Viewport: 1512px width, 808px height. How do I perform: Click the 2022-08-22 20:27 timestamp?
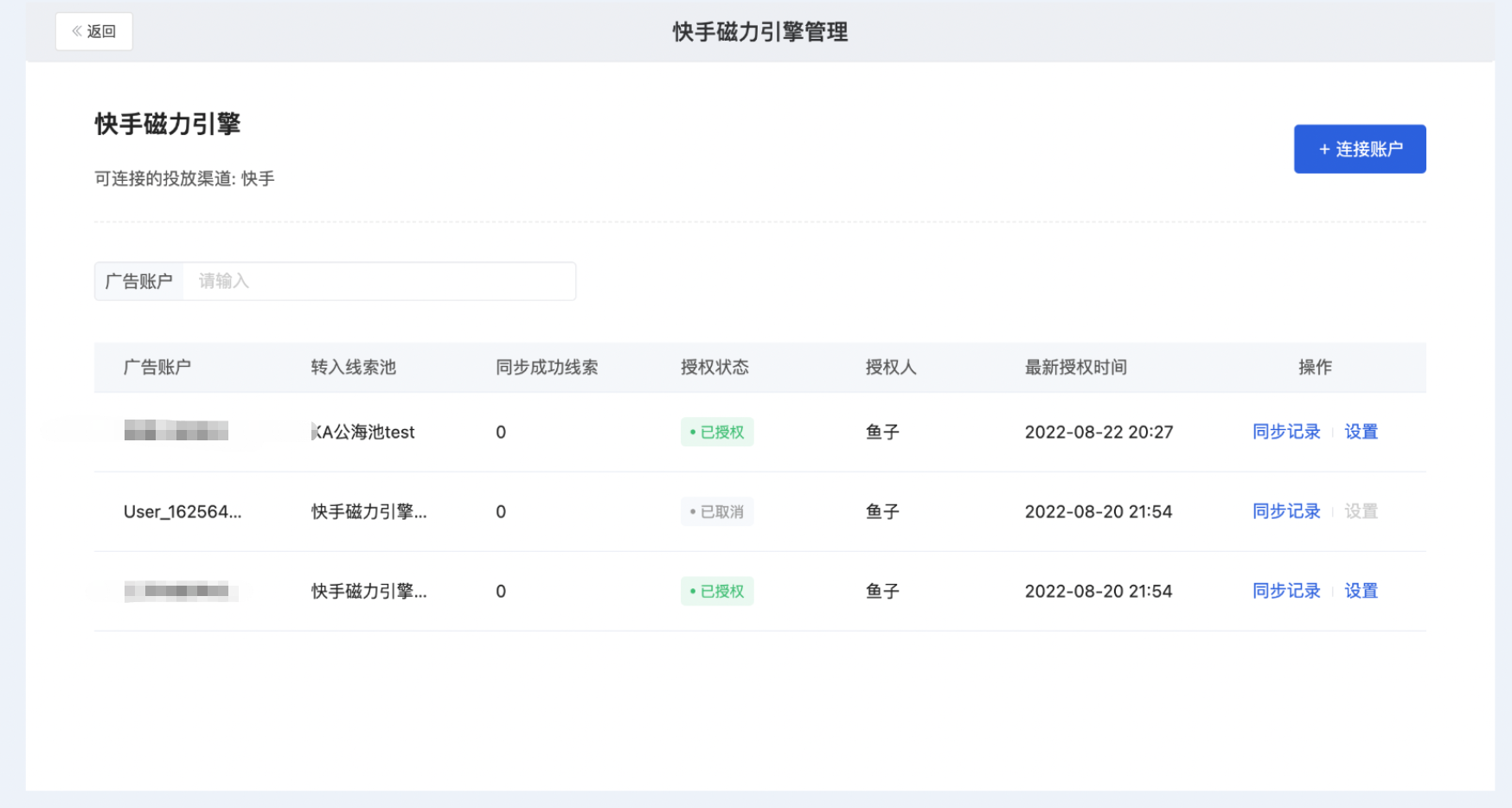pyautogui.click(x=1099, y=432)
